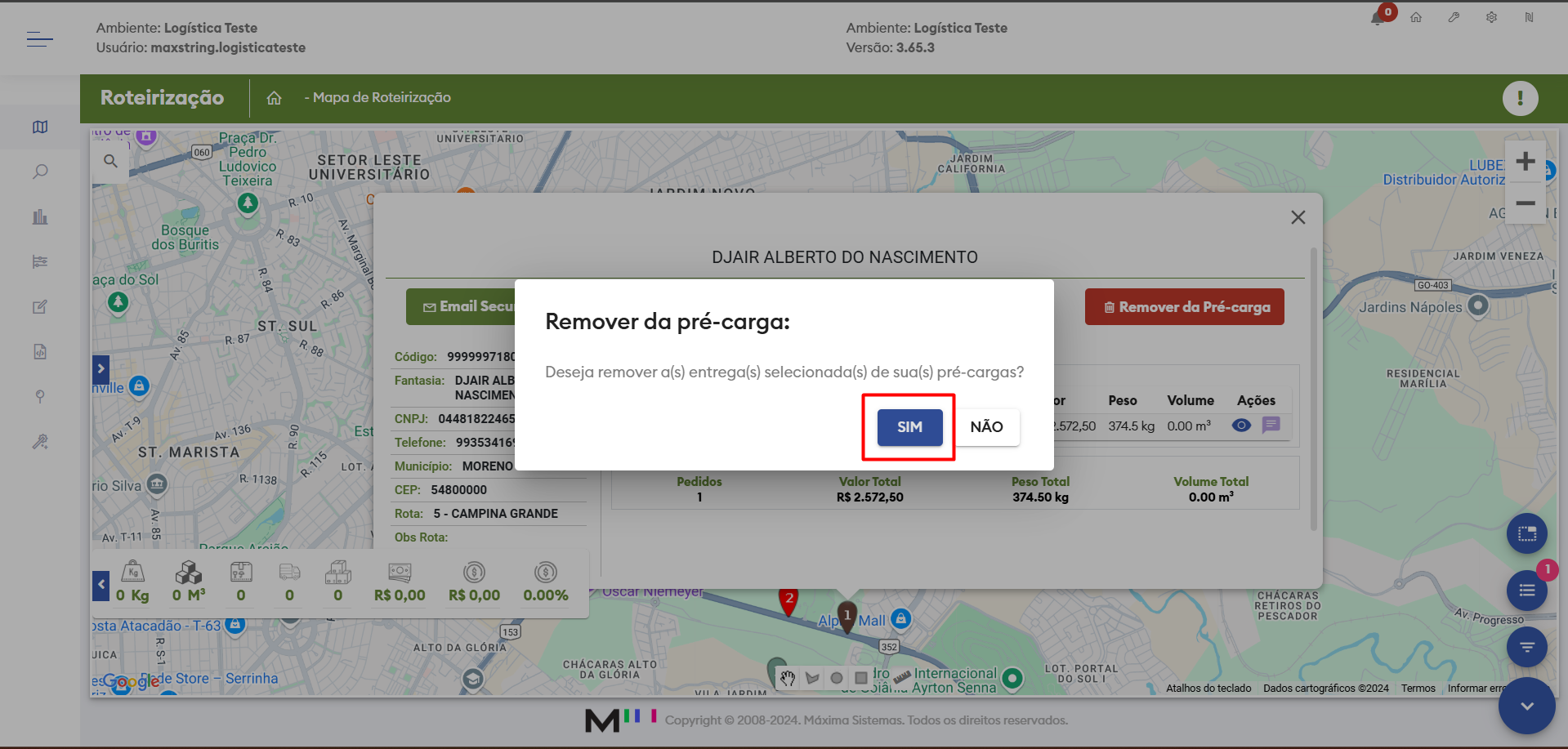Viewport: 1568px width, 749px height.
Task: Click the Email Secundário button
Action: coord(461,307)
